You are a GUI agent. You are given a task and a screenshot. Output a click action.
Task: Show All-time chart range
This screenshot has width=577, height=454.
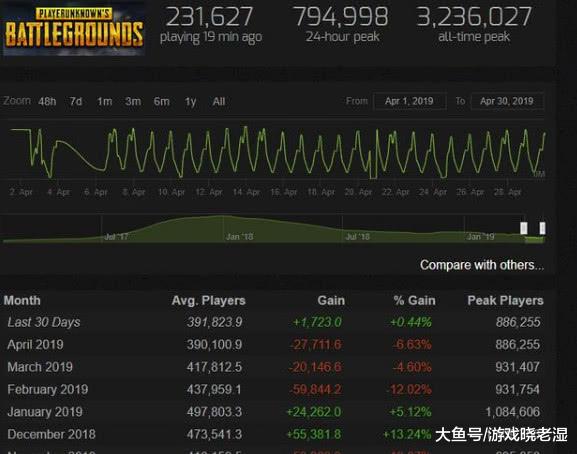tap(219, 101)
